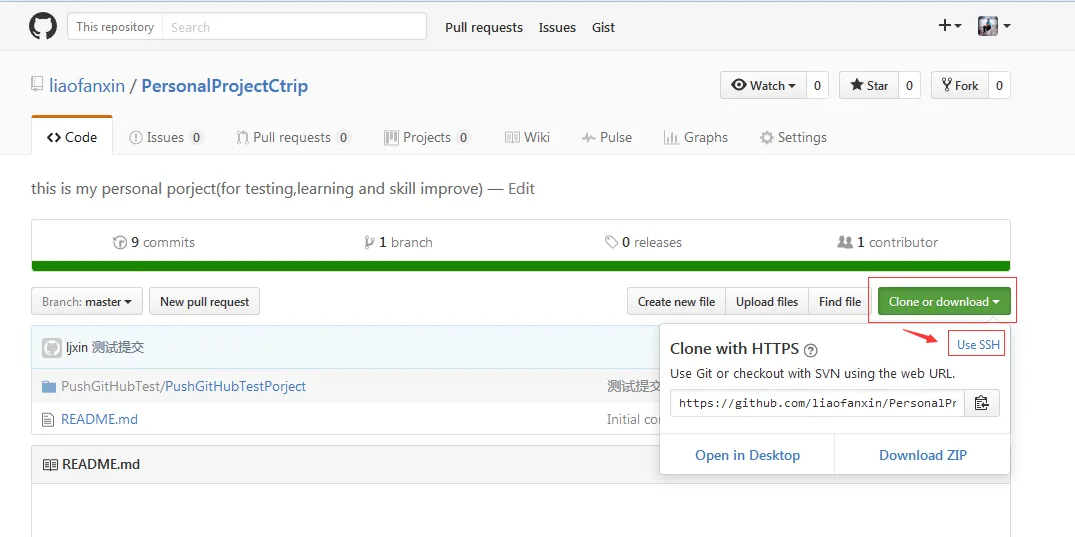The width and height of the screenshot is (1075, 537).
Task: Click the Upload files button
Action: point(767,302)
